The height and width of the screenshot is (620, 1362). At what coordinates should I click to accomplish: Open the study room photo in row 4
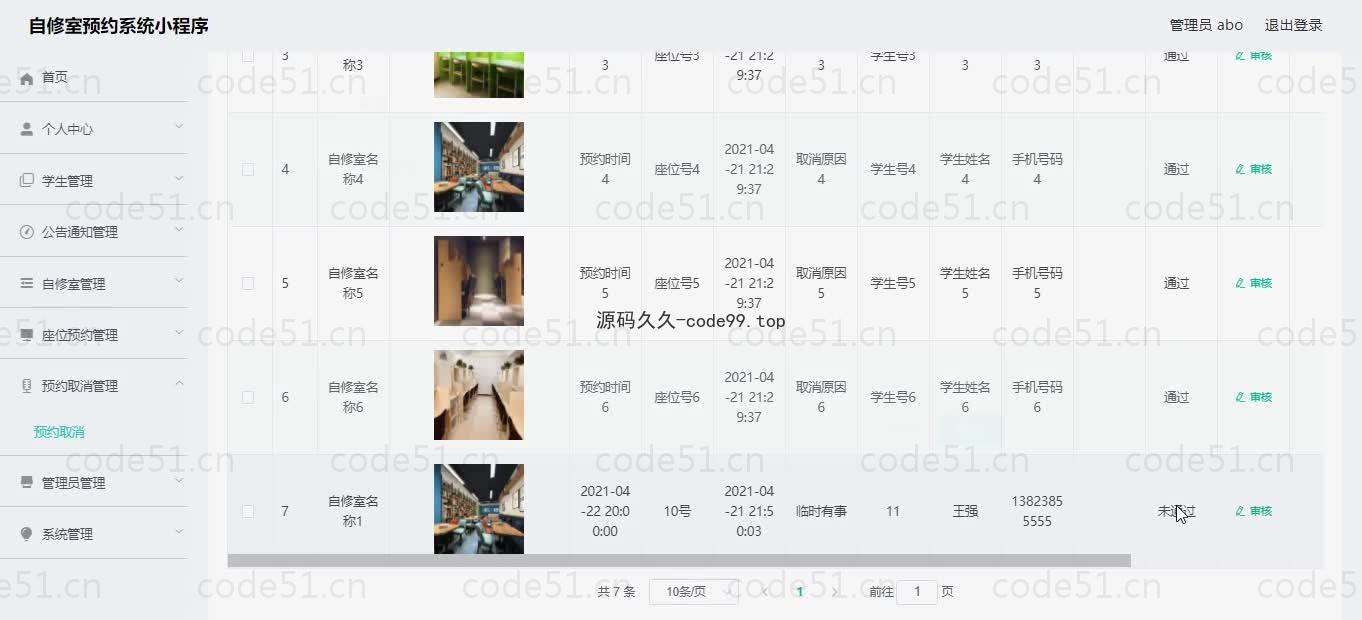click(479, 167)
